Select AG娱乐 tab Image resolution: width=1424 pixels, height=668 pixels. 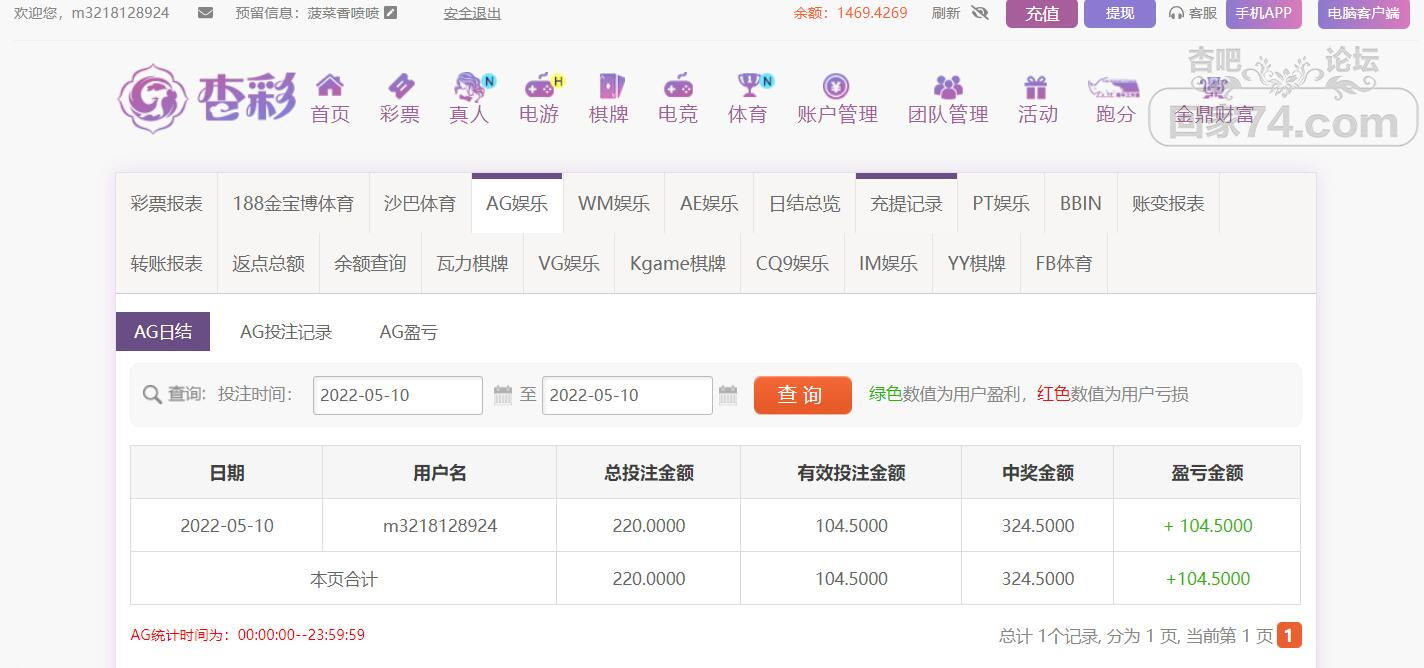[517, 204]
